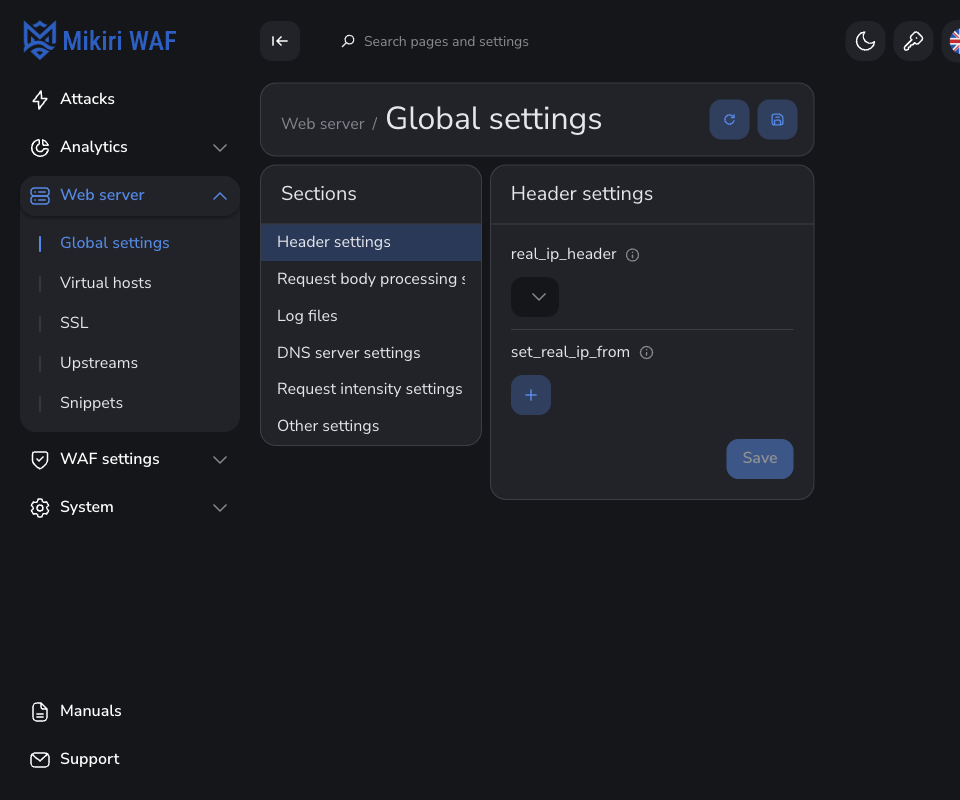This screenshot has width=960, height=800.
Task: Click the Header settings panel heading
Action: (x=582, y=193)
